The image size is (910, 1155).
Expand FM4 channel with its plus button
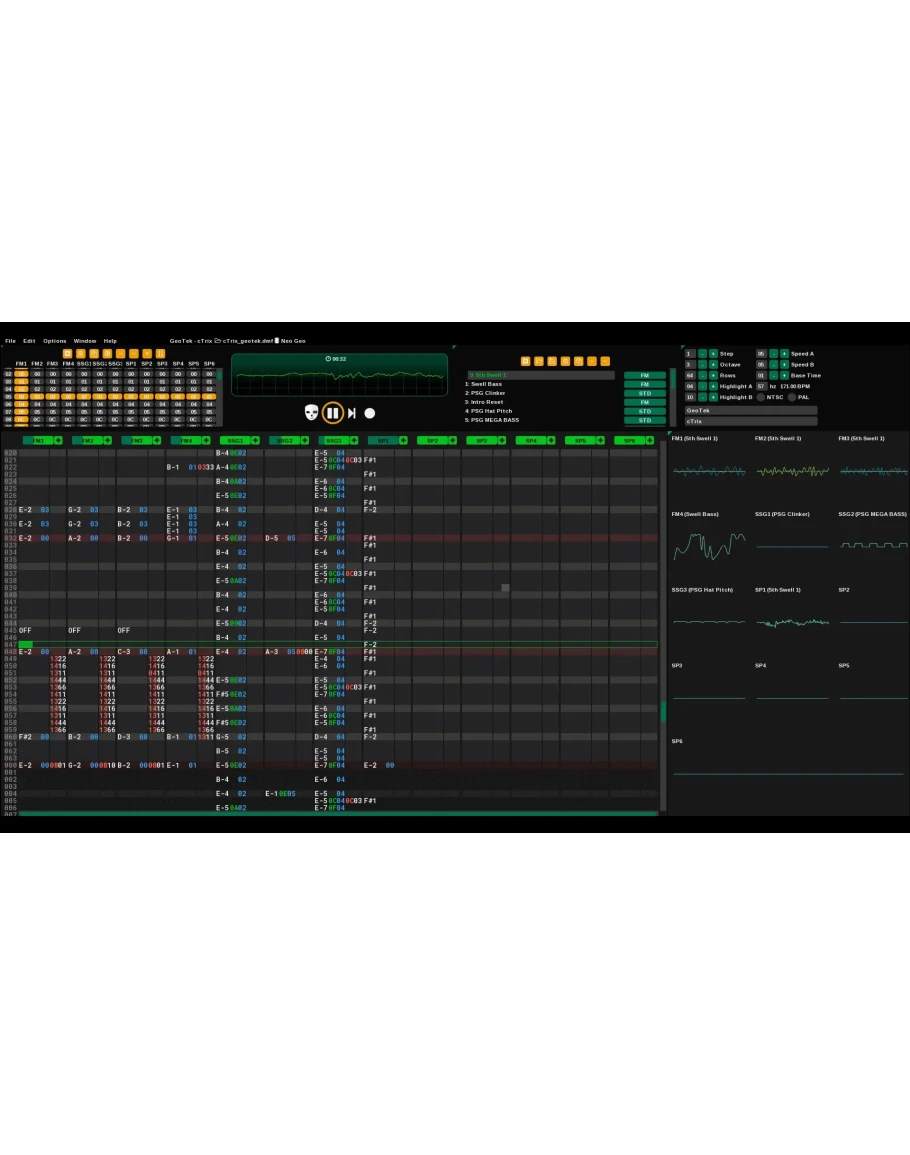pos(205,440)
